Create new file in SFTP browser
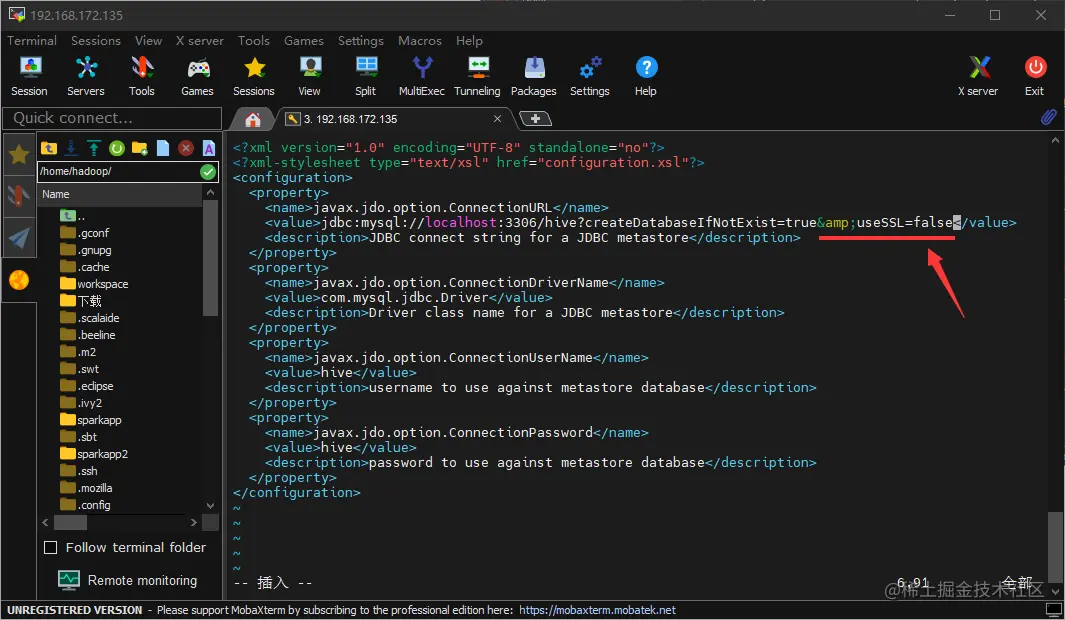Screen dimensions: 1065x620 pyautogui.click(x=163, y=147)
